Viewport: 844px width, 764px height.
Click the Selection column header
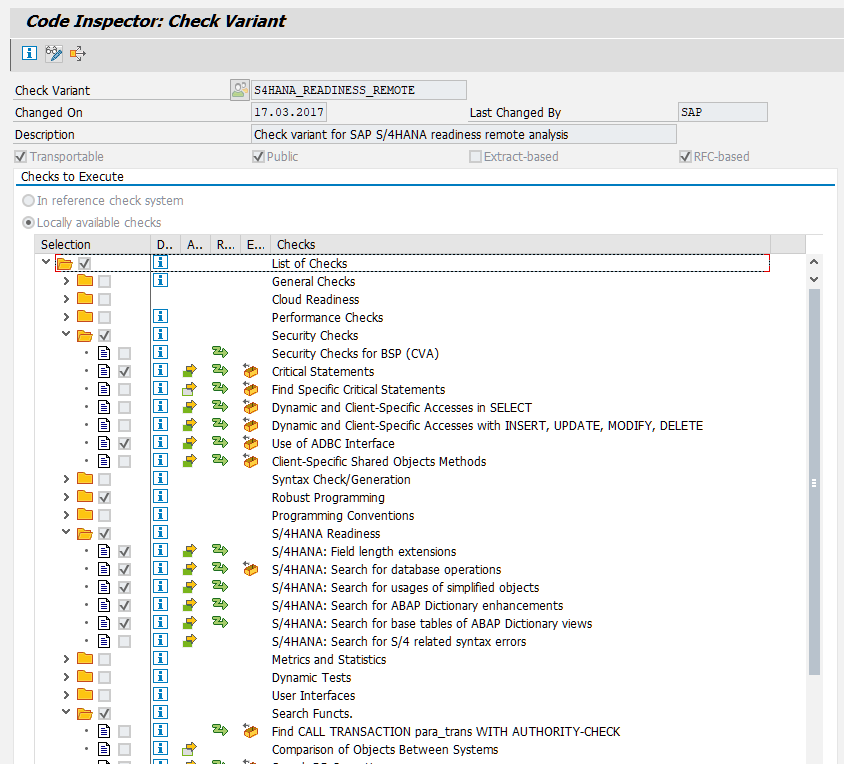[93, 244]
